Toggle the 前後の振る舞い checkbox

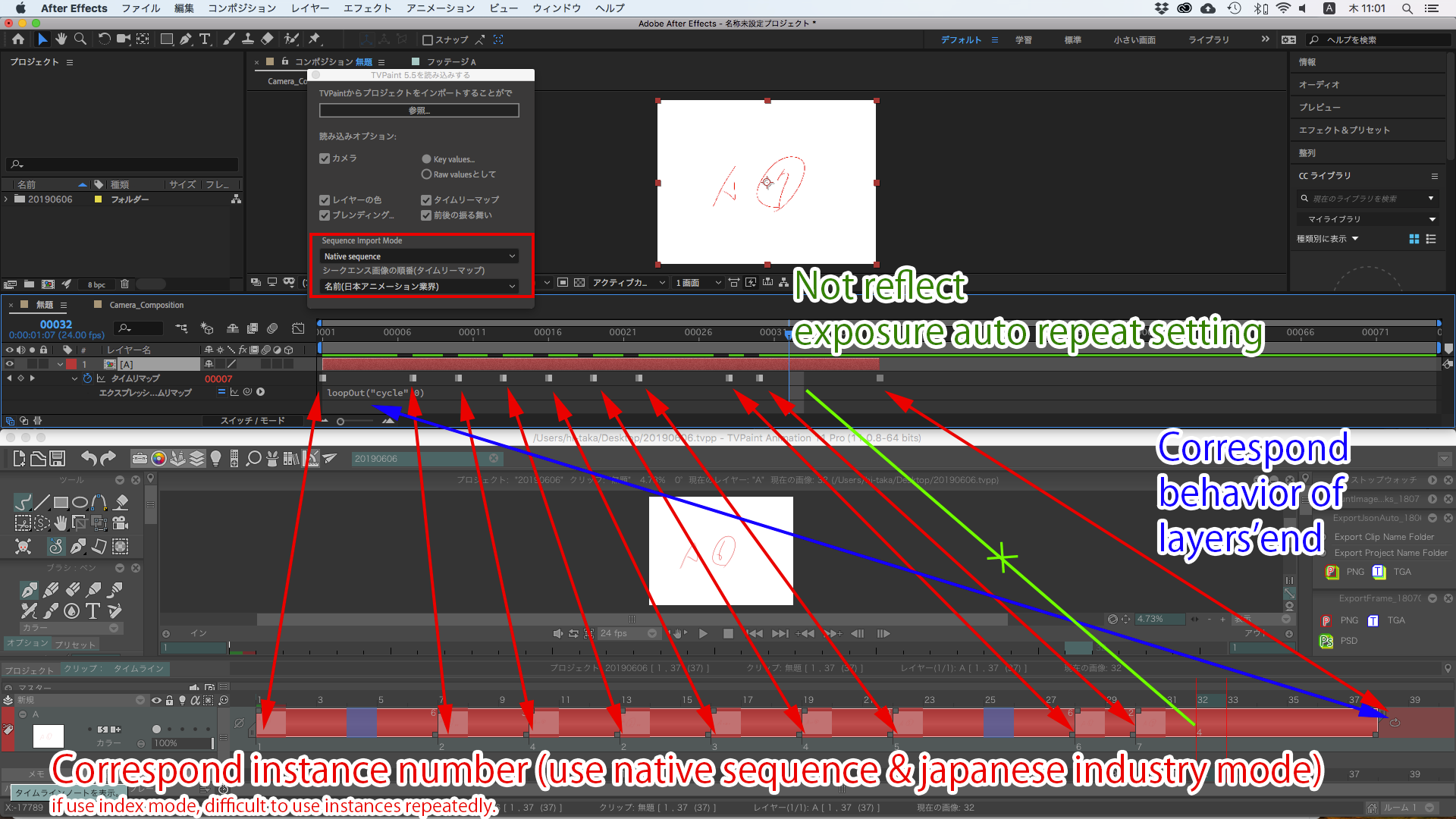426,215
